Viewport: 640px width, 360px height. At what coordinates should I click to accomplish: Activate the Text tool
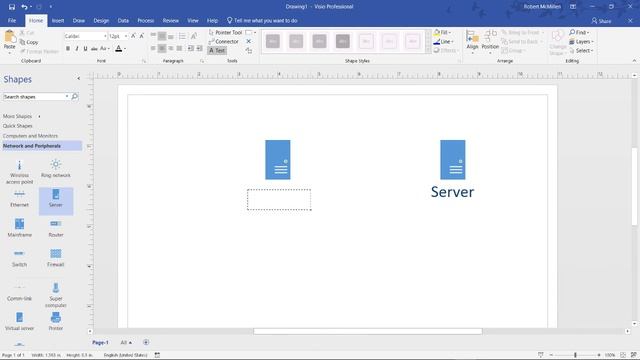click(217, 51)
